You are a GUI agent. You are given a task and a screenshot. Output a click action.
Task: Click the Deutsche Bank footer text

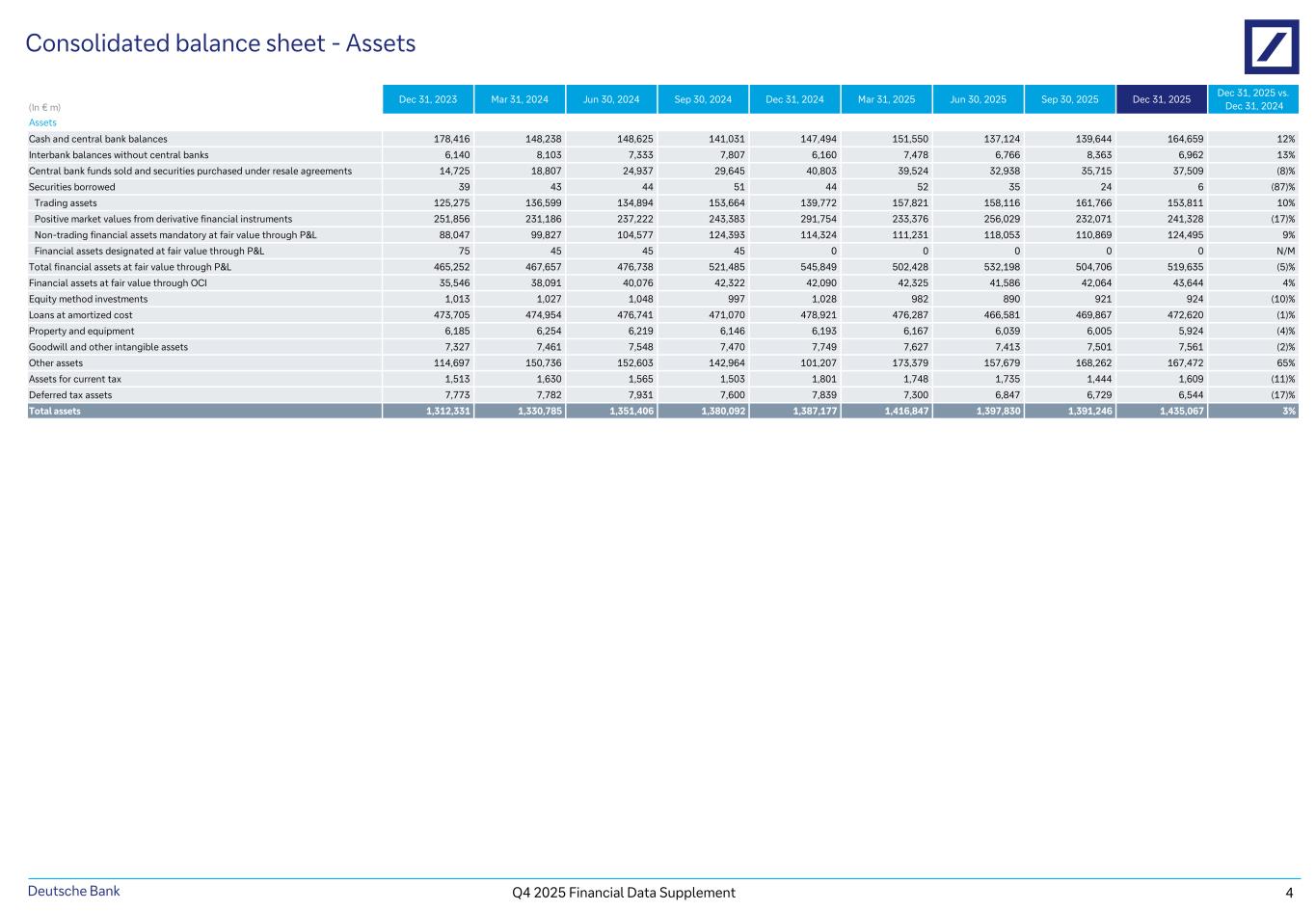coord(74,891)
